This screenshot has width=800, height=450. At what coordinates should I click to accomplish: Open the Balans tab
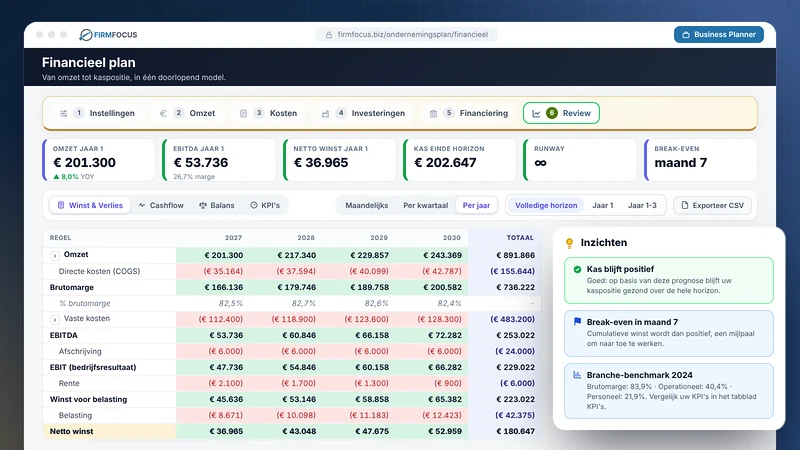(217, 205)
